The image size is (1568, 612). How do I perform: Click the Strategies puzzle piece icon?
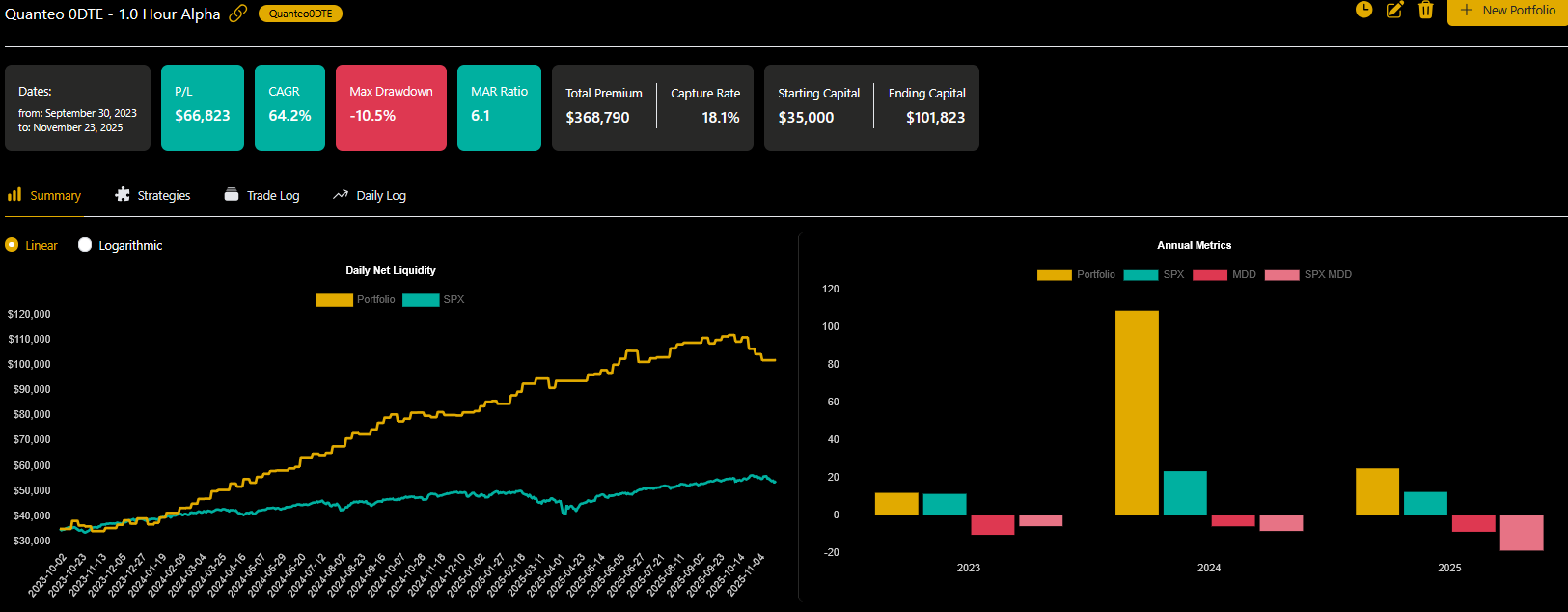click(123, 195)
